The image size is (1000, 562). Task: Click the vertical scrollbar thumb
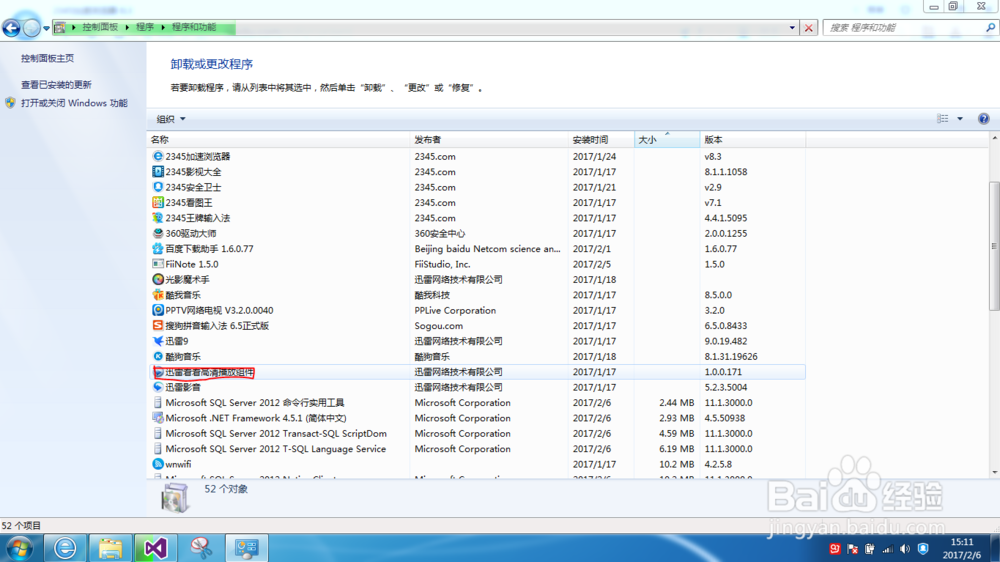[x=994, y=246]
